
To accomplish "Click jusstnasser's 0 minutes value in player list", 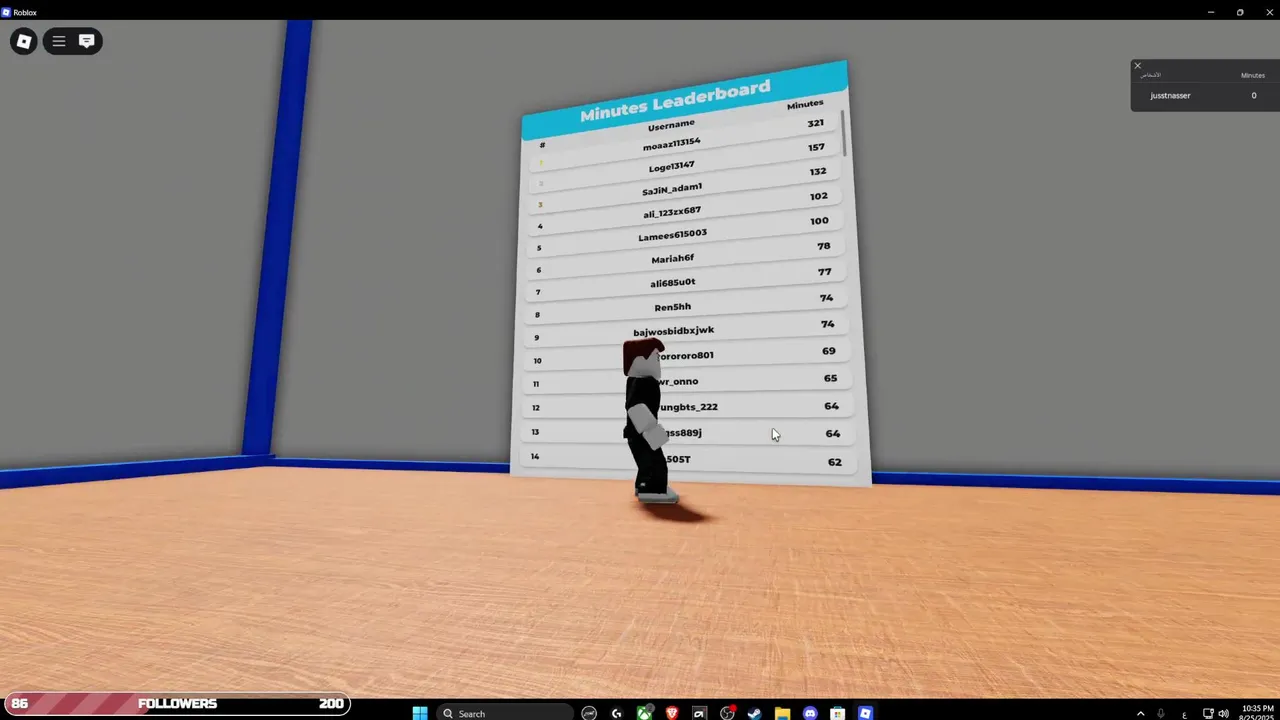I will click(1254, 96).
